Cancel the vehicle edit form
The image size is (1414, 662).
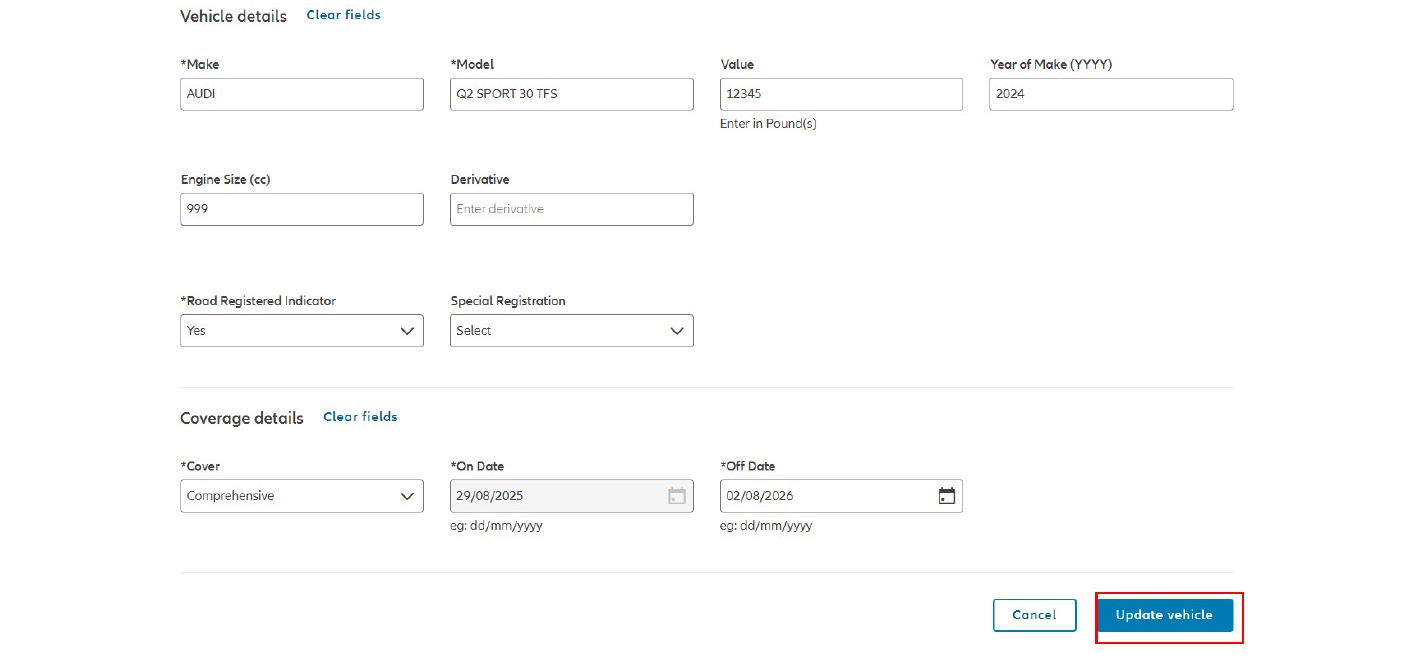(1034, 615)
